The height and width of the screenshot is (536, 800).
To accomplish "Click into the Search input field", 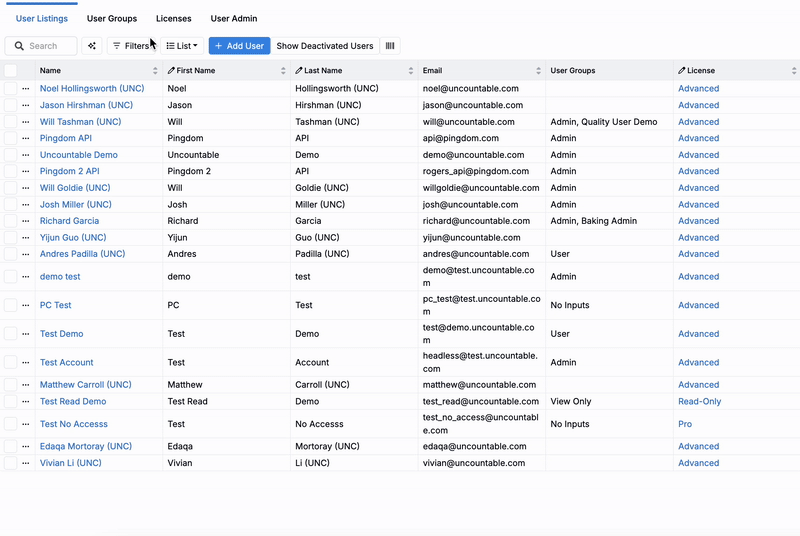I will pos(48,46).
